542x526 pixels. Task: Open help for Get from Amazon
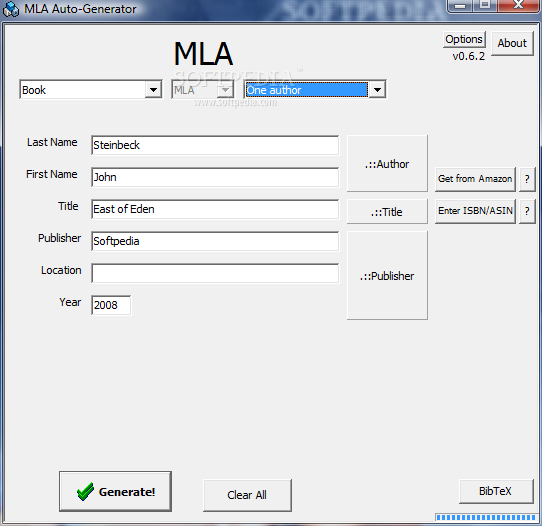pyautogui.click(x=527, y=179)
